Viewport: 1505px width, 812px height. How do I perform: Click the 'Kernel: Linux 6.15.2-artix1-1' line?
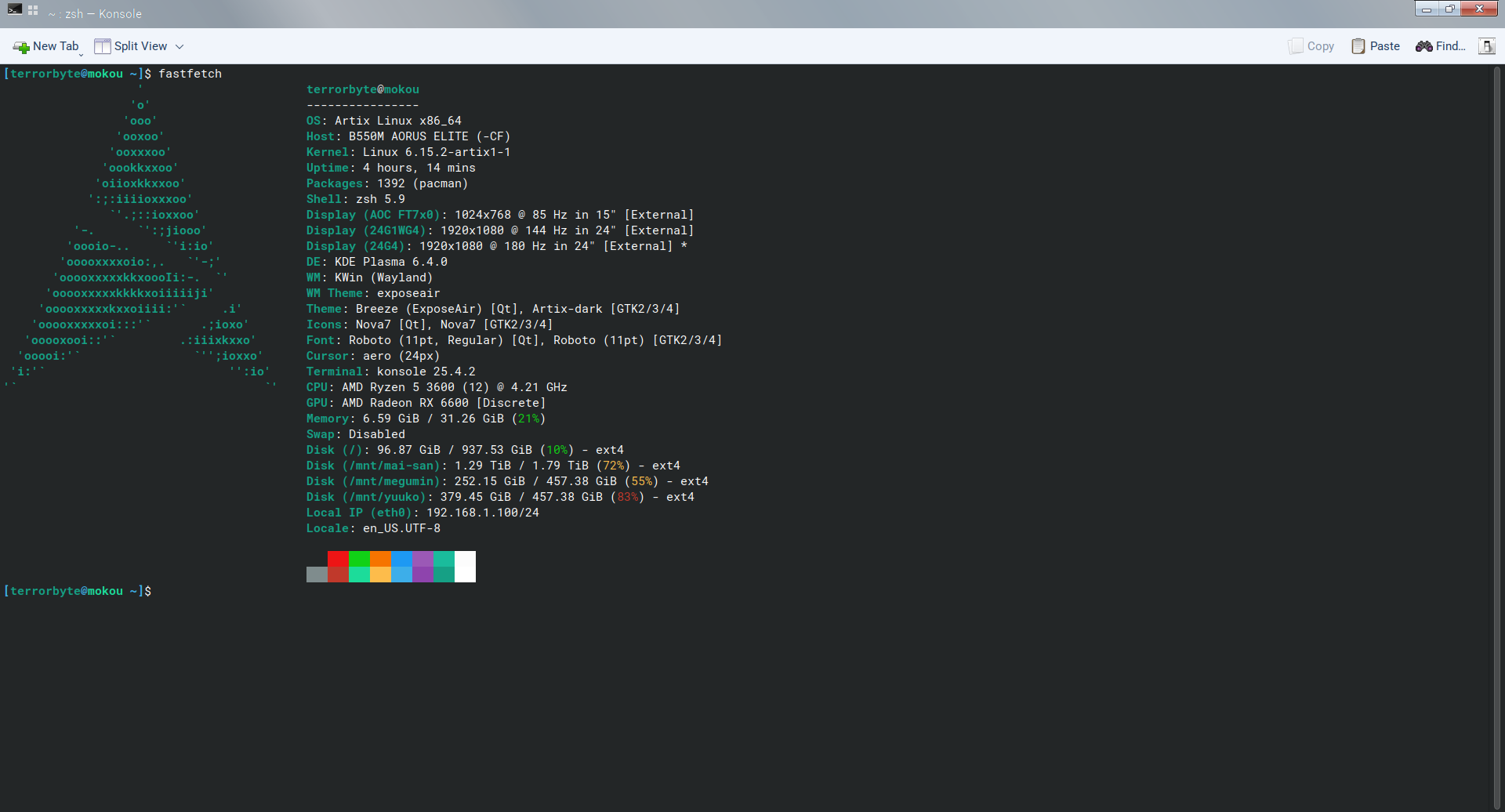click(x=408, y=152)
